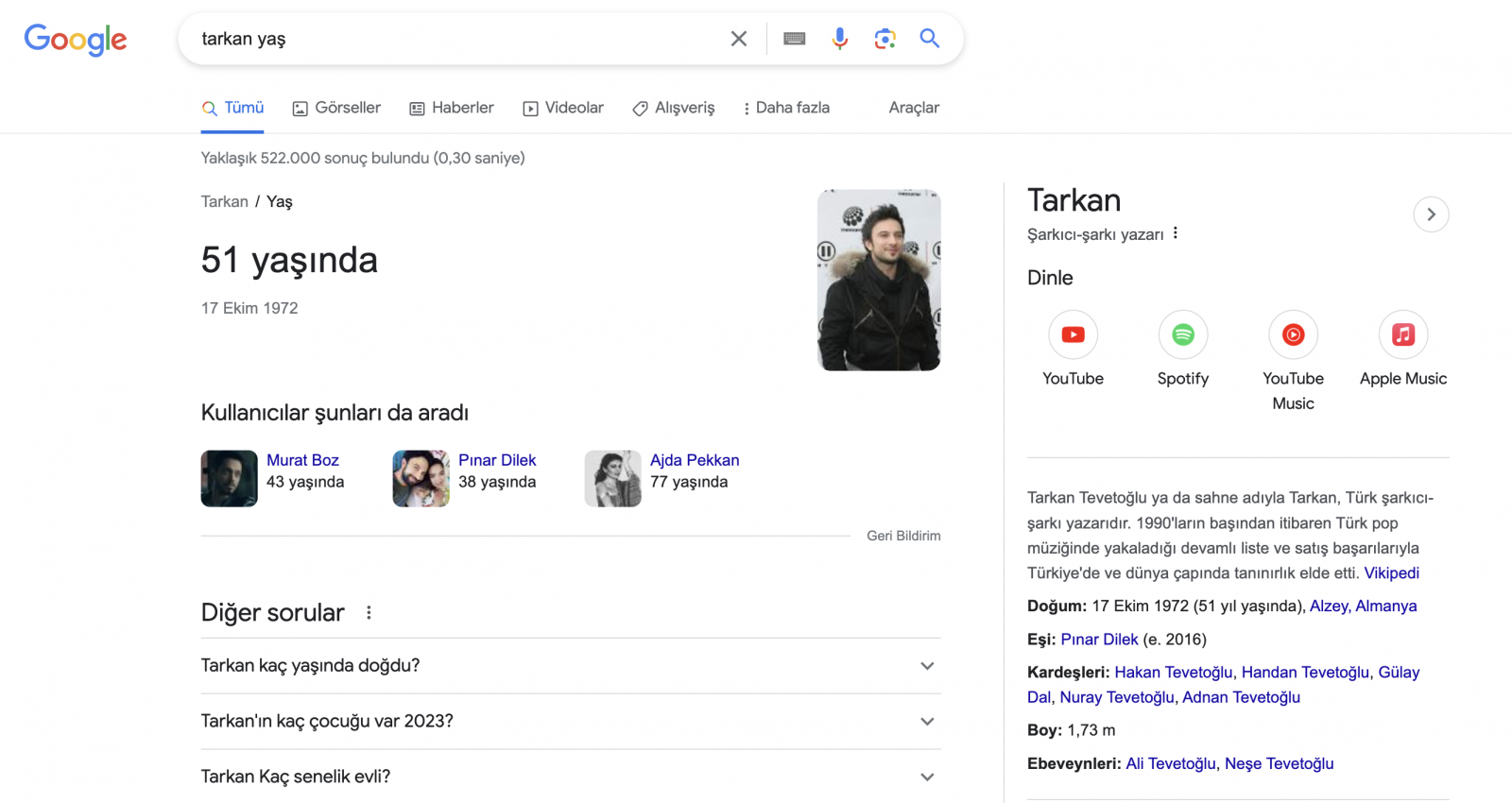
Task: Open the Araçlar tools option
Action: (x=914, y=108)
